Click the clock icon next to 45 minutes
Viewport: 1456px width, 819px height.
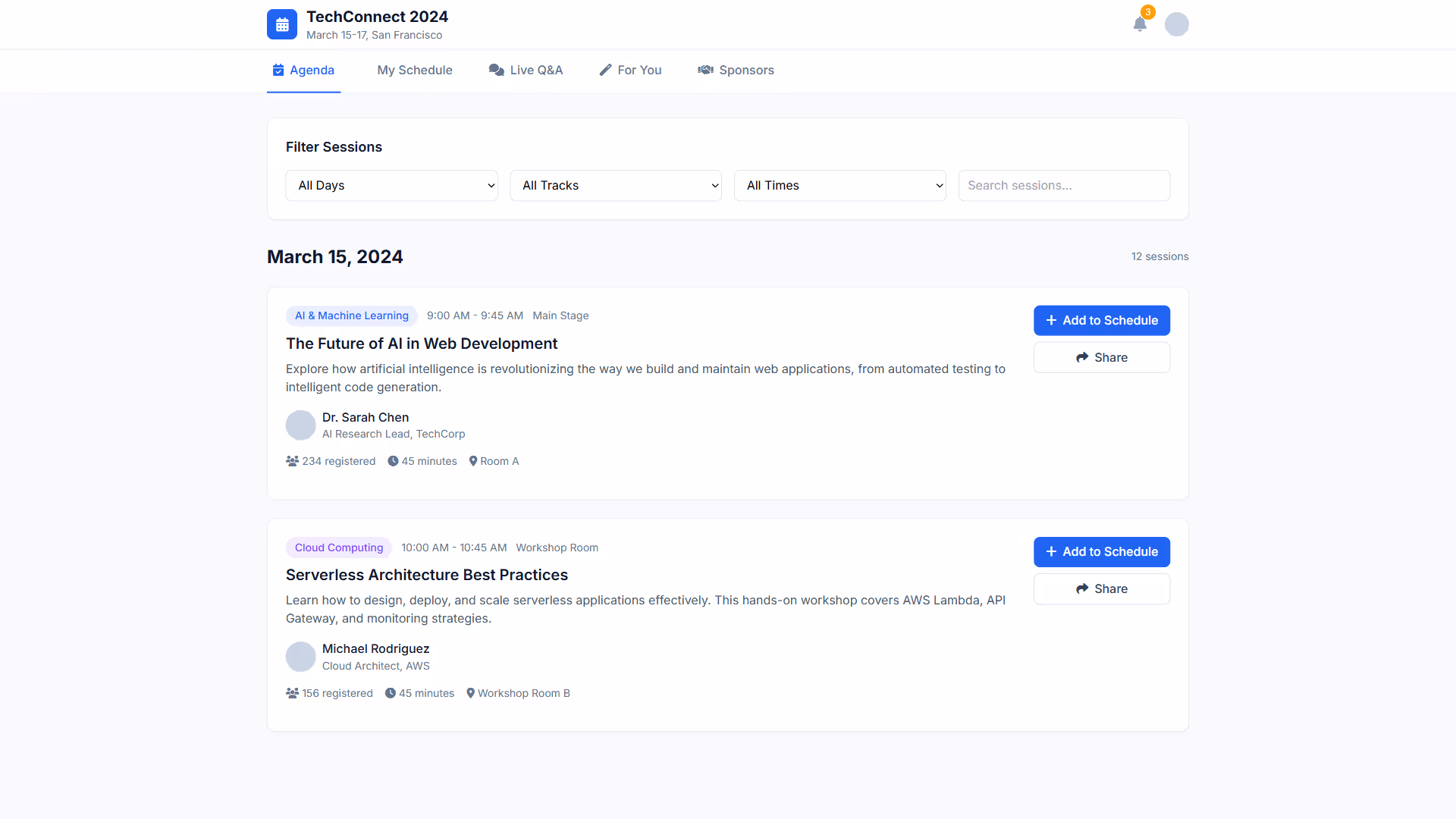pyautogui.click(x=393, y=460)
